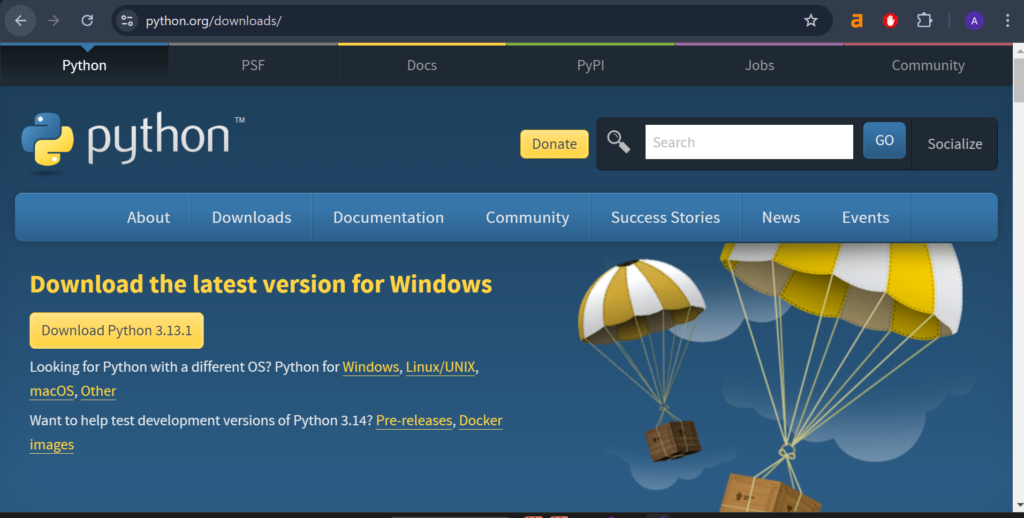Click the scrollbar up arrow
Image resolution: width=1024 pixels, height=518 pixels.
pos(1019,50)
